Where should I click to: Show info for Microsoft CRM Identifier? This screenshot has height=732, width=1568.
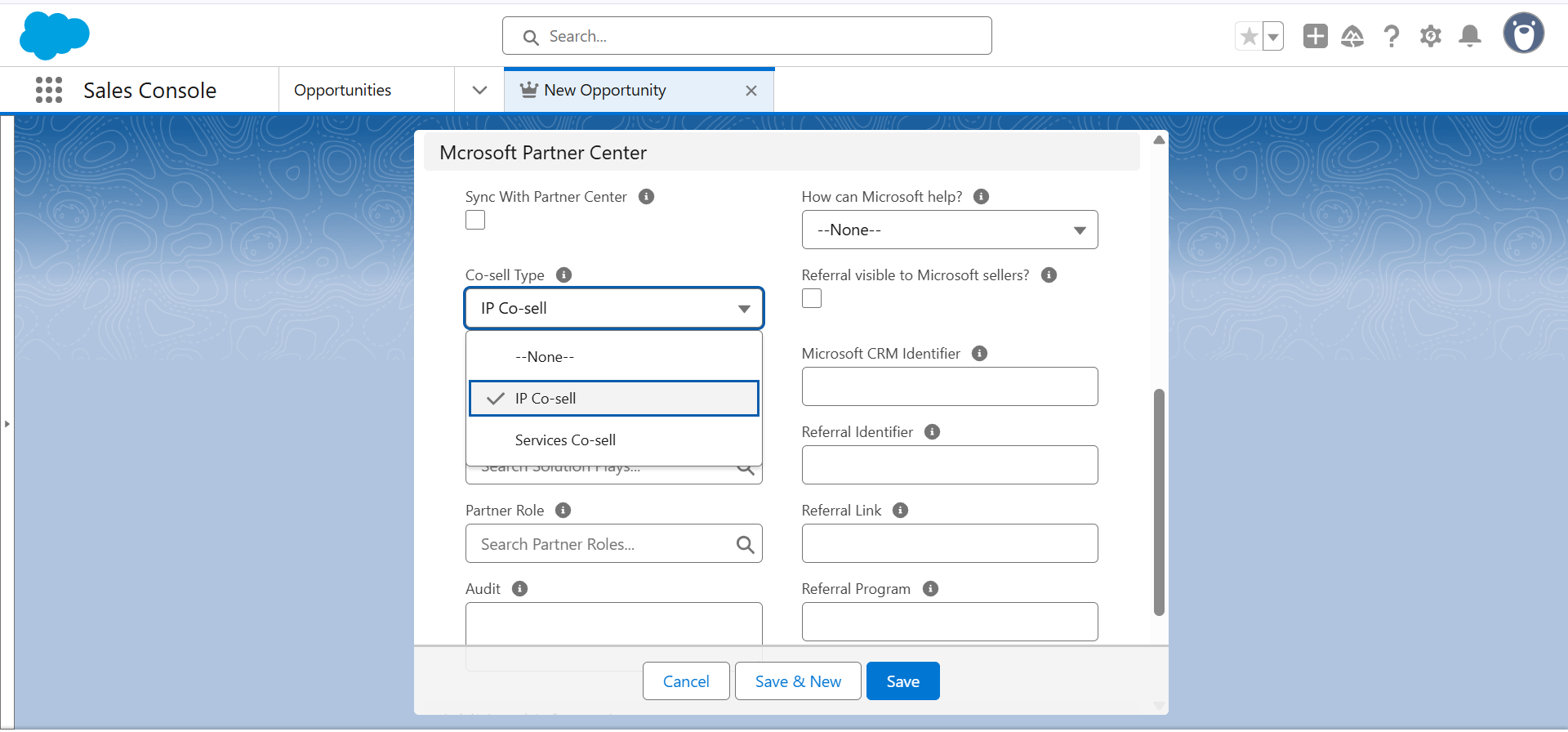coord(980,354)
